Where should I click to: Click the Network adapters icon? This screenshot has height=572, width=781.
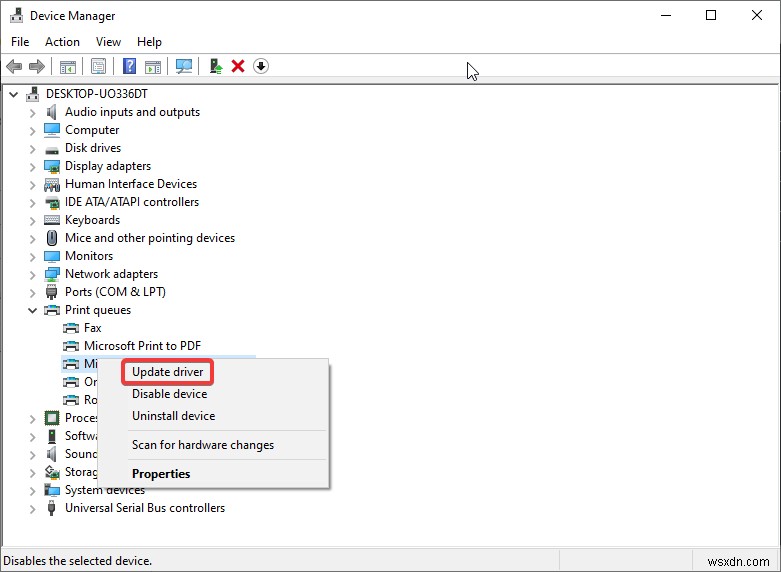click(52, 274)
